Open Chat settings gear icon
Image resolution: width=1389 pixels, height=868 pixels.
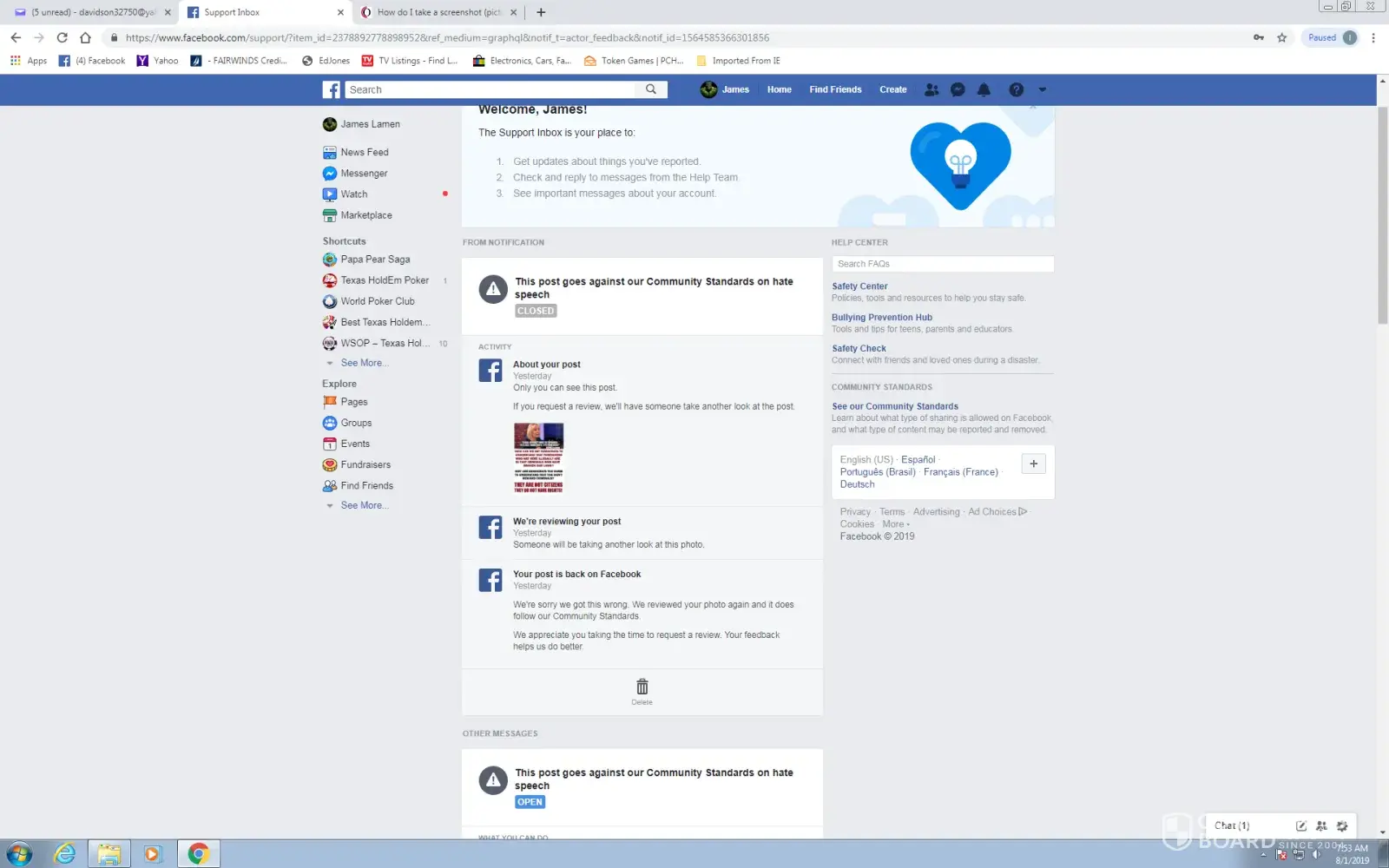pos(1342,825)
